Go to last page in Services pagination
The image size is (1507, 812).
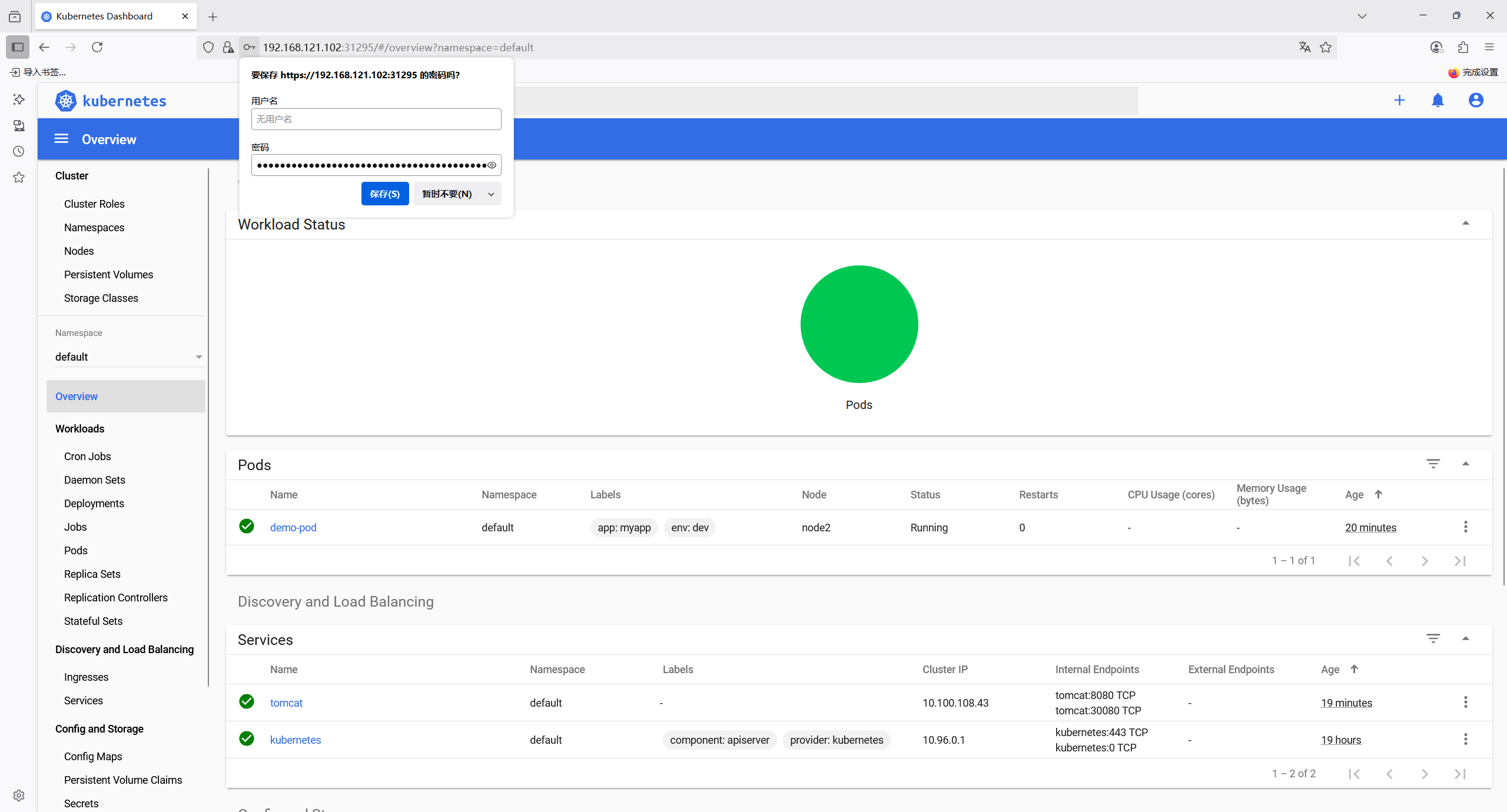(x=1460, y=774)
